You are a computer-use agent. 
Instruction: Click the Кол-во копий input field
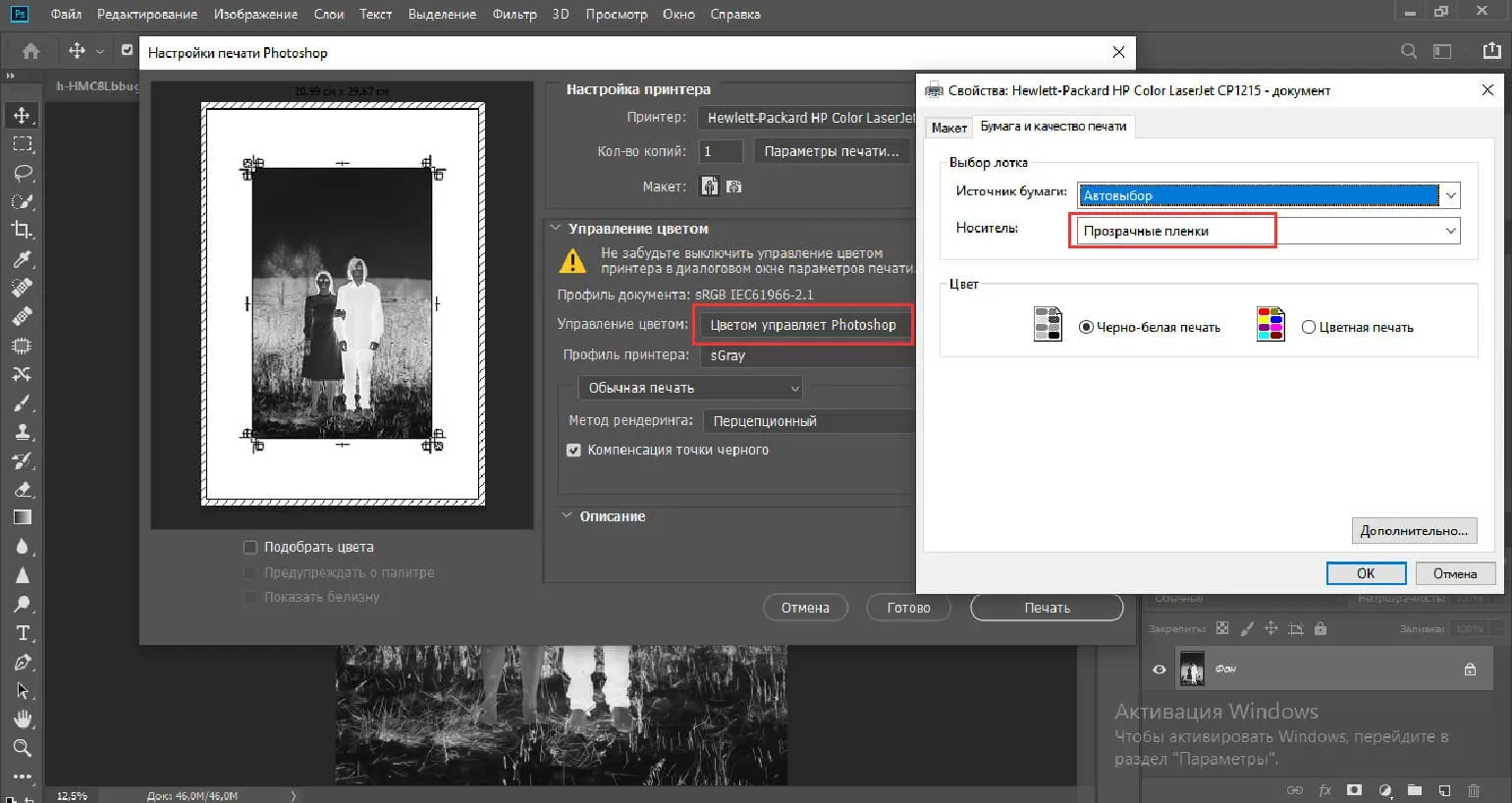click(720, 151)
